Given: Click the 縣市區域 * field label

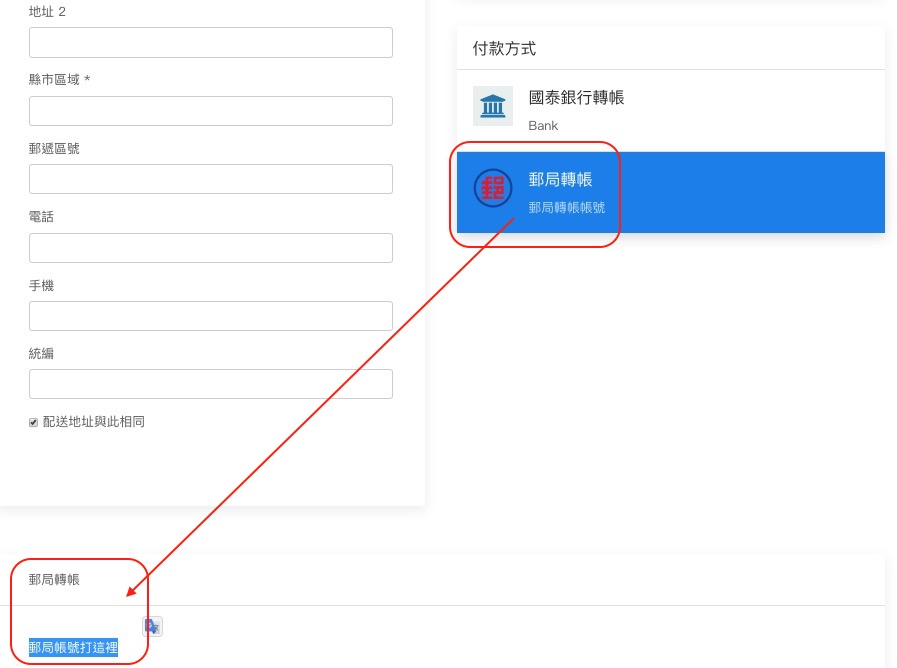Looking at the screenshot, I should [x=59, y=80].
